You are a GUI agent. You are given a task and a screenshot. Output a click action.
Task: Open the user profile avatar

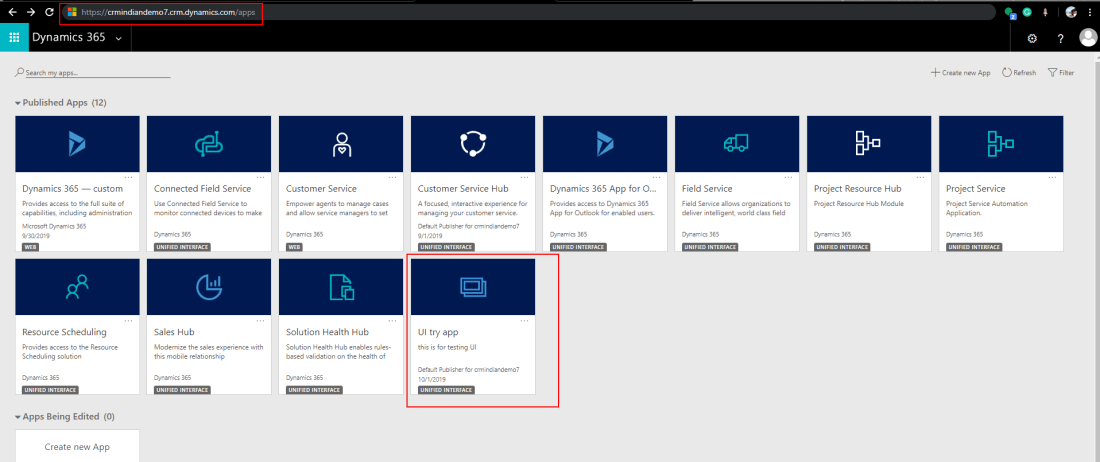tap(1088, 38)
